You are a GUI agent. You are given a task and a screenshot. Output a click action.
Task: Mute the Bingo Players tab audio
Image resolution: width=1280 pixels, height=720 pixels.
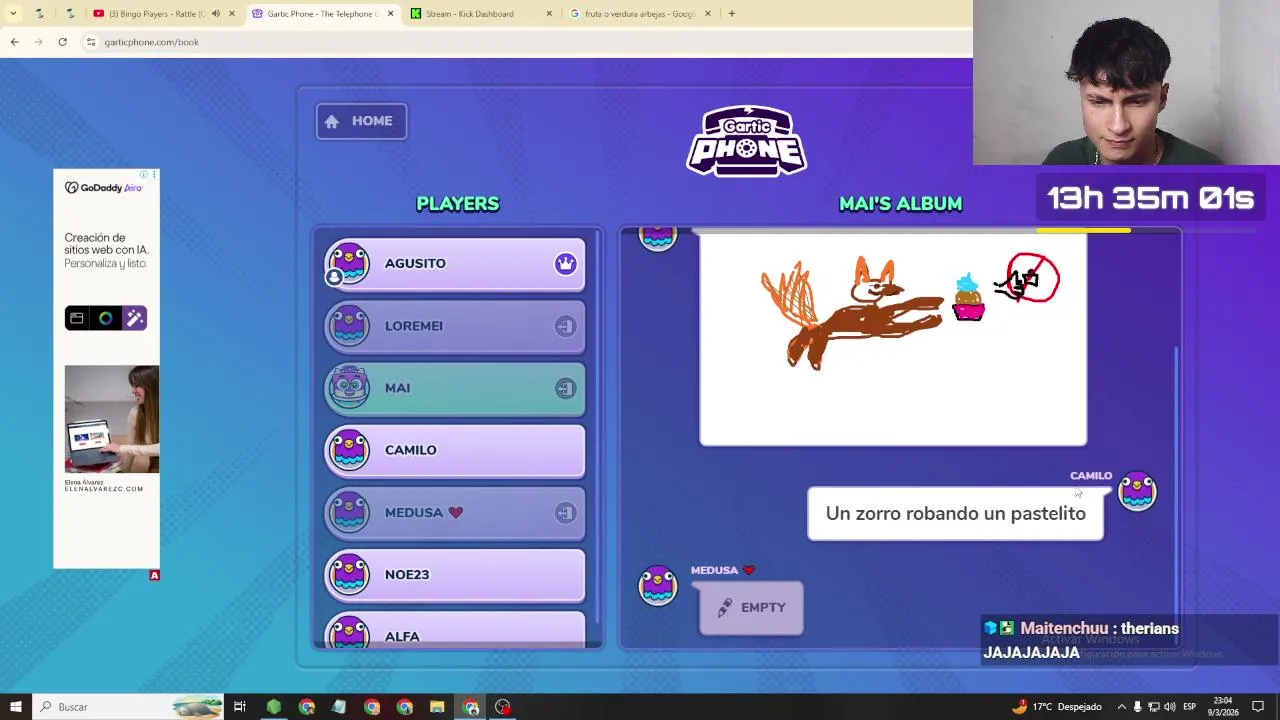tap(215, 14)
